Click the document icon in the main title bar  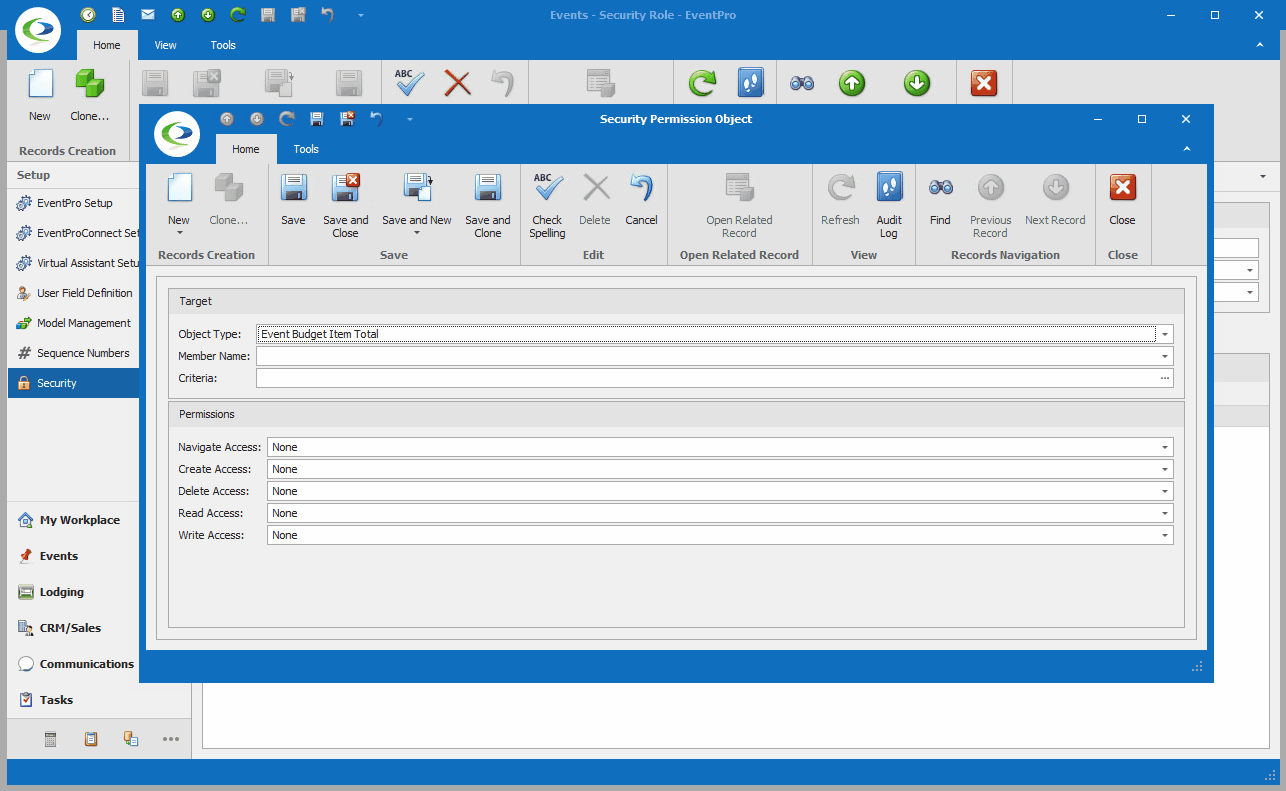pos(118,15)
